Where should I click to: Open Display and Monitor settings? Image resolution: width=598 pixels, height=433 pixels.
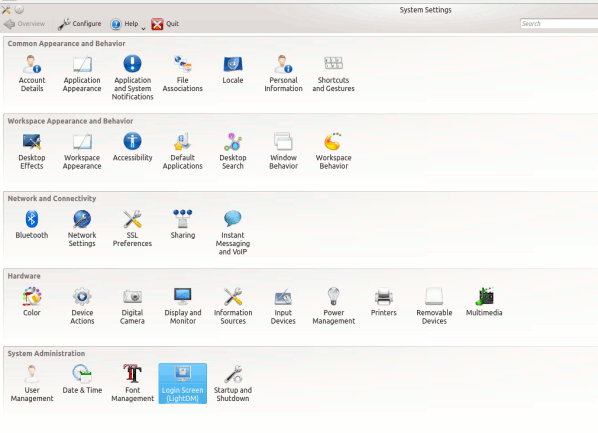point(183,306)
